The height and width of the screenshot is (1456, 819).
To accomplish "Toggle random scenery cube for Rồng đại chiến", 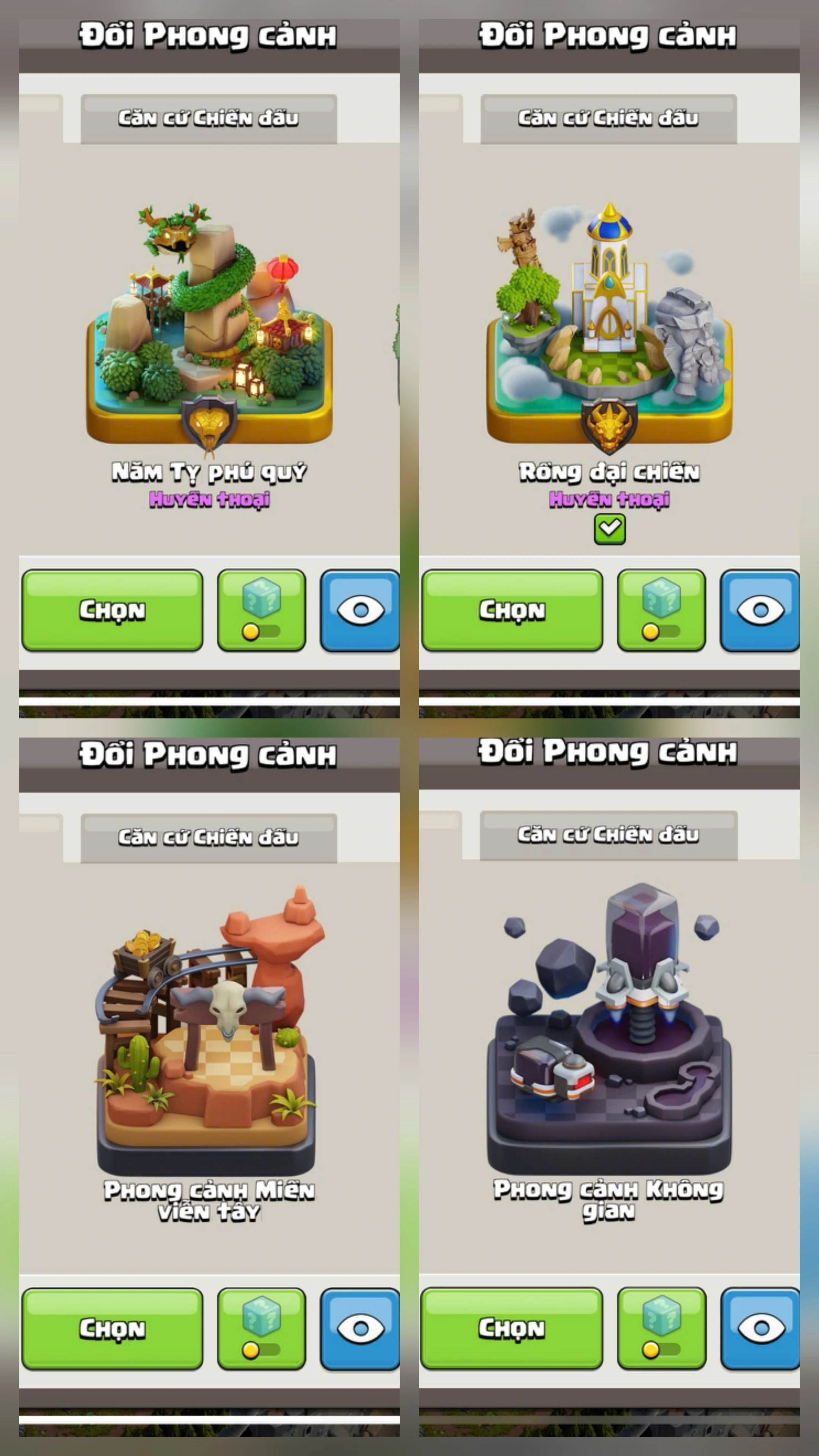I will coord(661,610).
